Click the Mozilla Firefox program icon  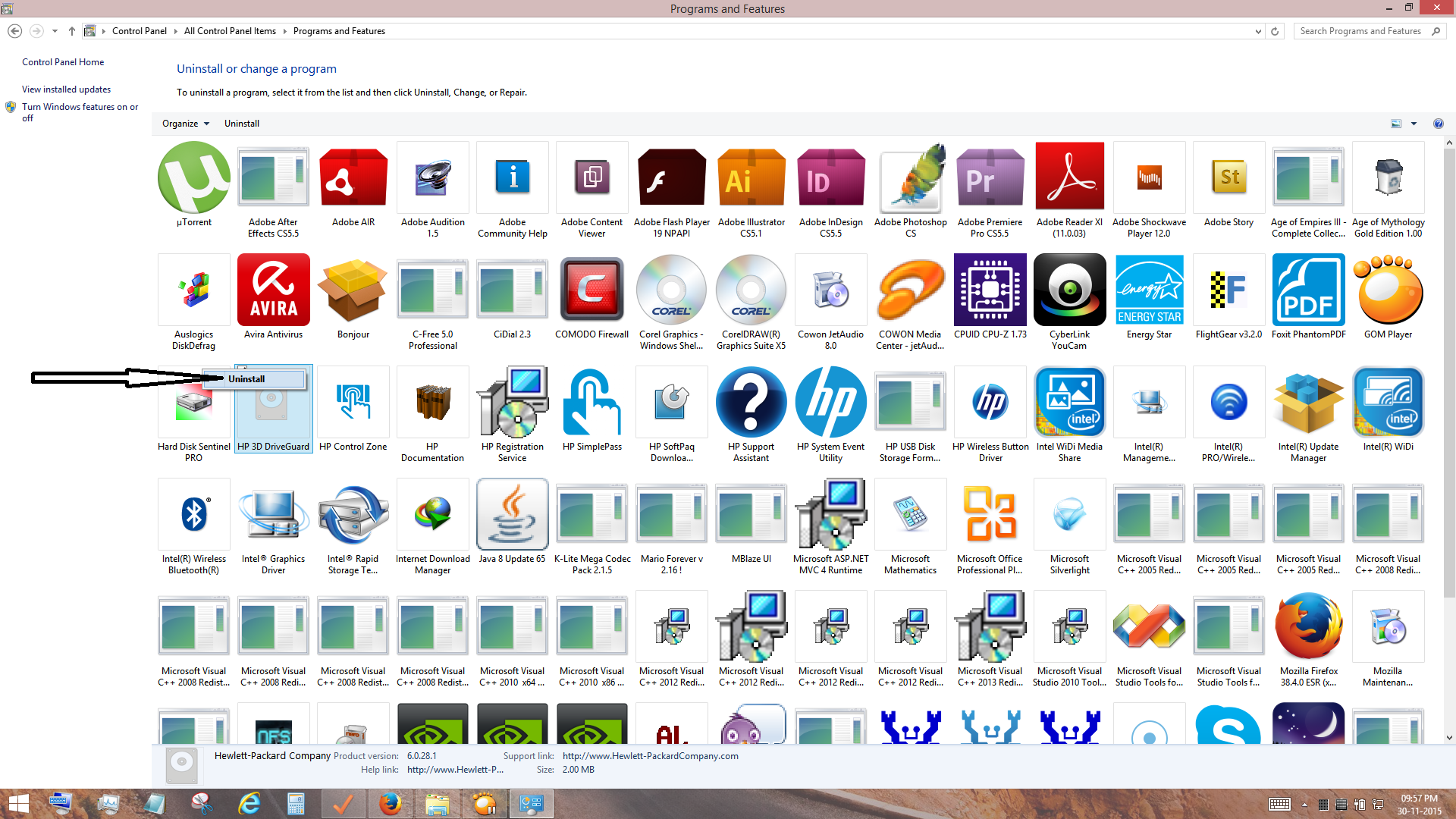(x=1308, y=627)
